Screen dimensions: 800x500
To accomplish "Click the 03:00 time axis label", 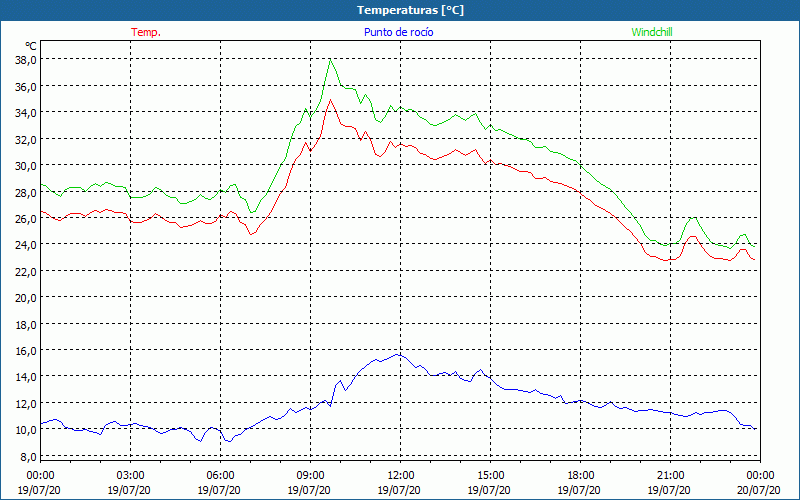I will pyautogui.click(x=131, y=476).
